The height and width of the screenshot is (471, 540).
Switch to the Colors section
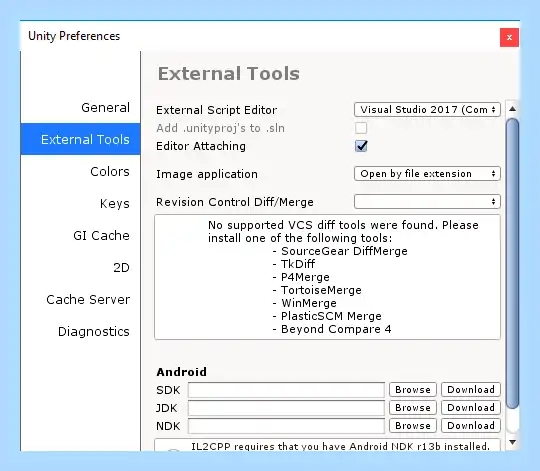pyautogui.click(x=110, y=171)
